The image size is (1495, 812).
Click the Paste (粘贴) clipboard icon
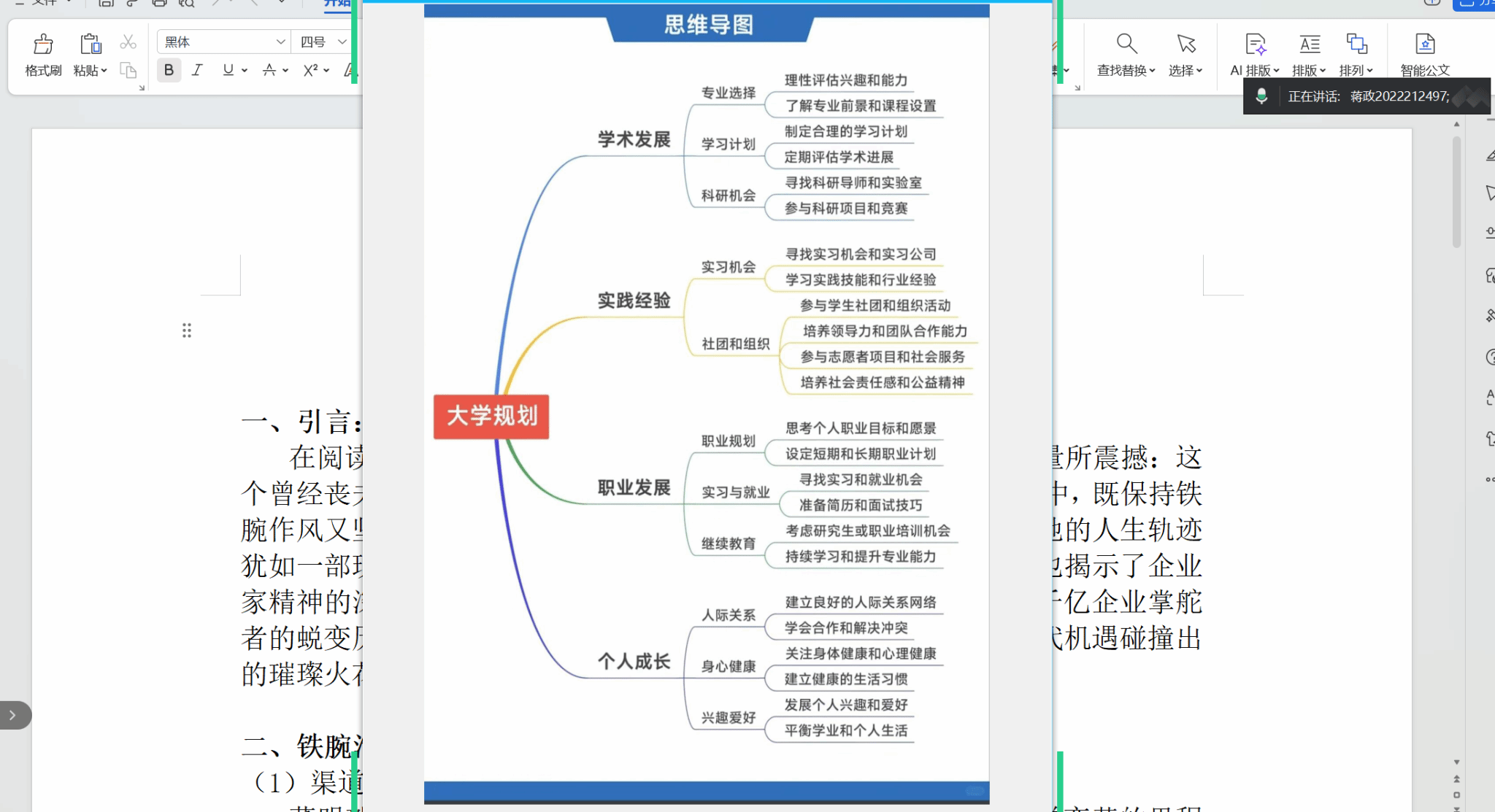coord(91,45)
